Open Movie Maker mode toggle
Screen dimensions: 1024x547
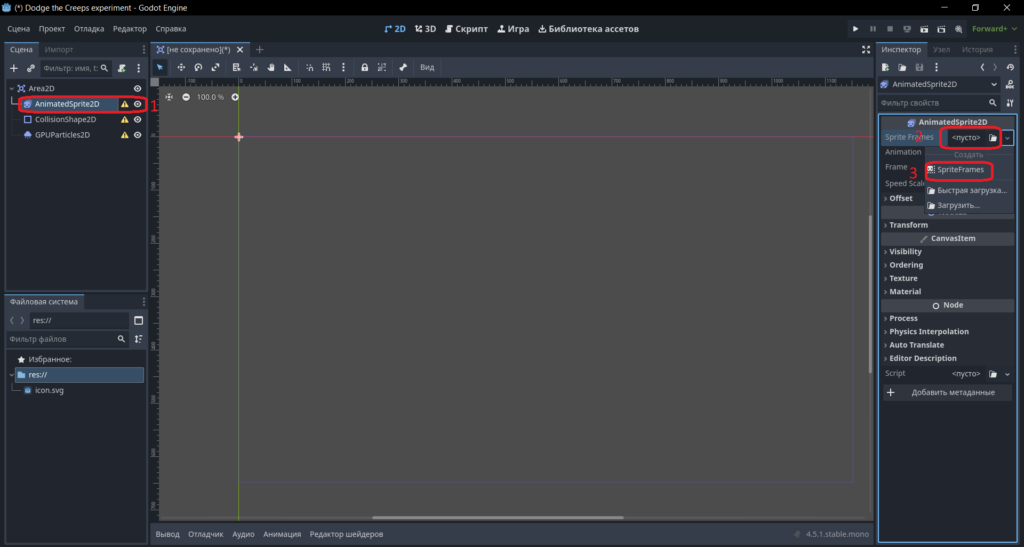[958, 29]
